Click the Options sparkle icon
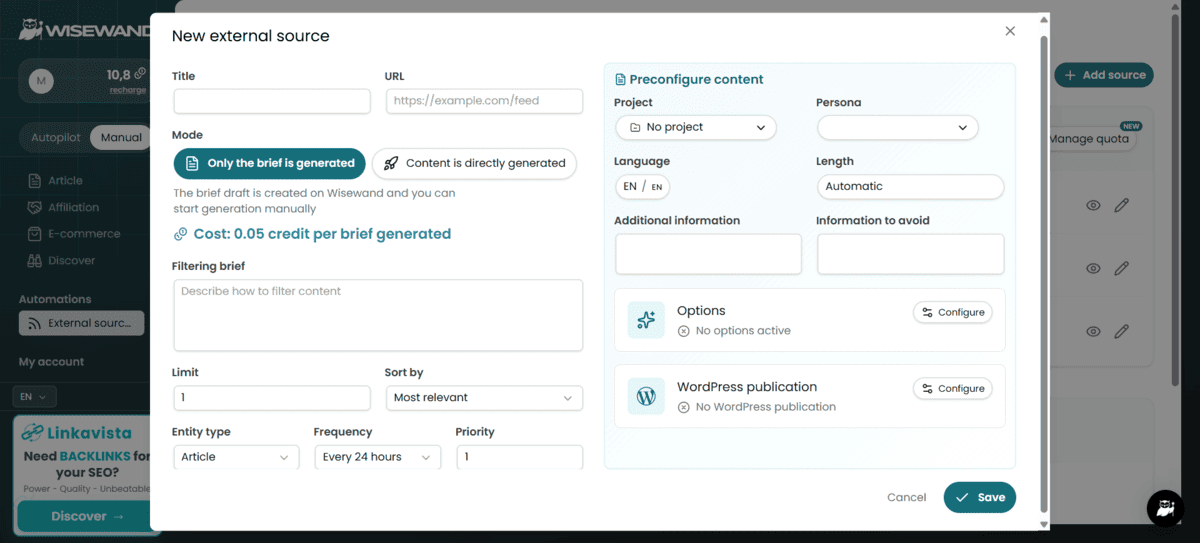Image resolution: width=1200 pixels, height=543 pixels. (646, 320)
